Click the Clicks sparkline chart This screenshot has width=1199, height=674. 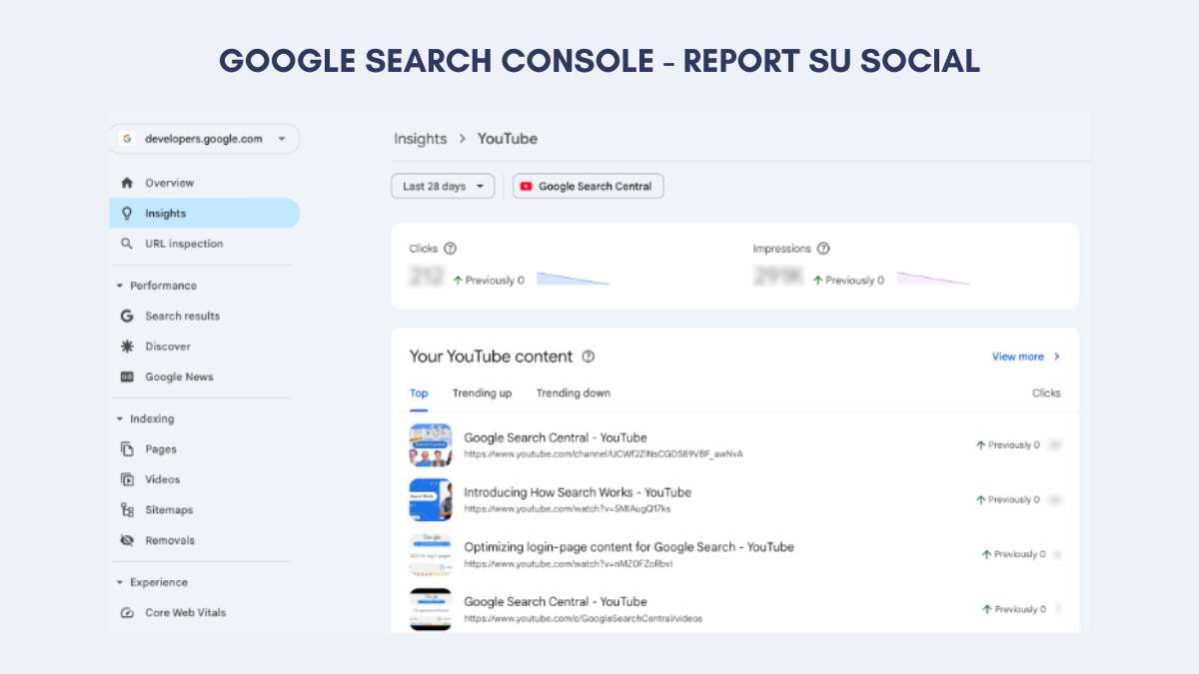click(x=573, y=278)
